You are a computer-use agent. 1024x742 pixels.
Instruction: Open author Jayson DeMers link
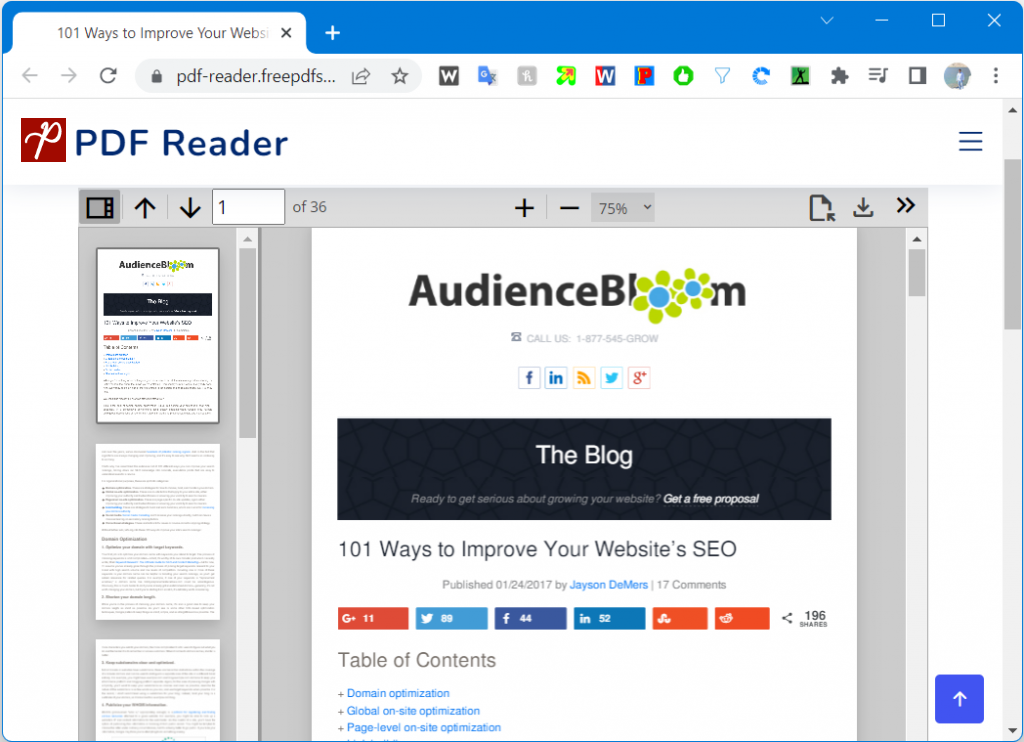[x=609, y=585]
